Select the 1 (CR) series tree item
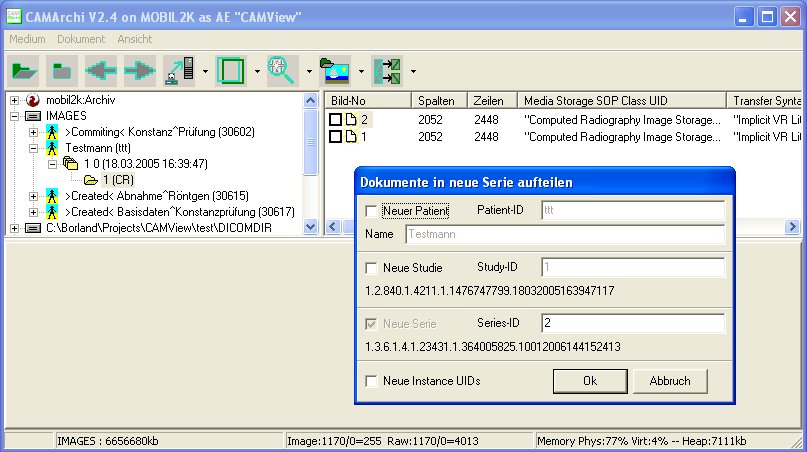 point(118,180)
